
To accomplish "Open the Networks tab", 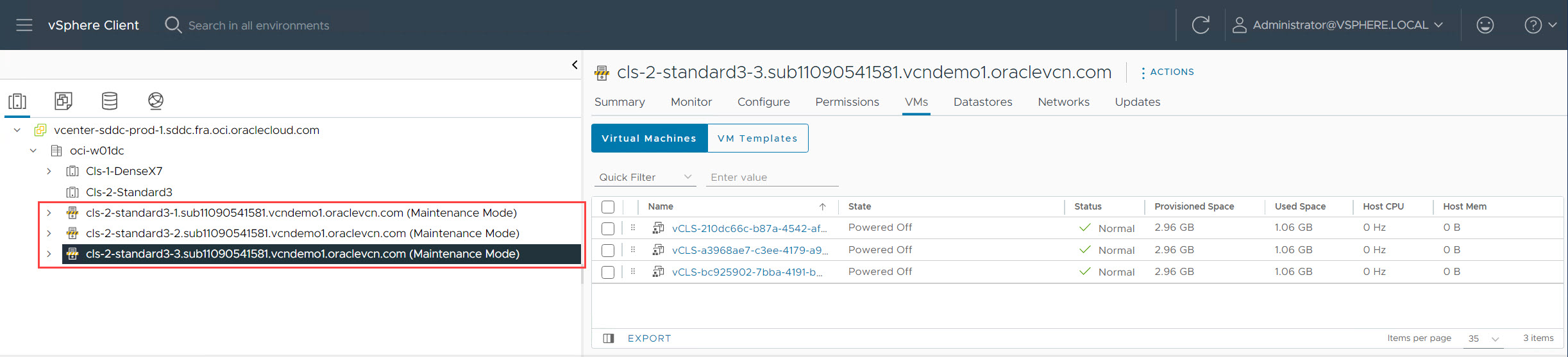I will pos(1063,102).
